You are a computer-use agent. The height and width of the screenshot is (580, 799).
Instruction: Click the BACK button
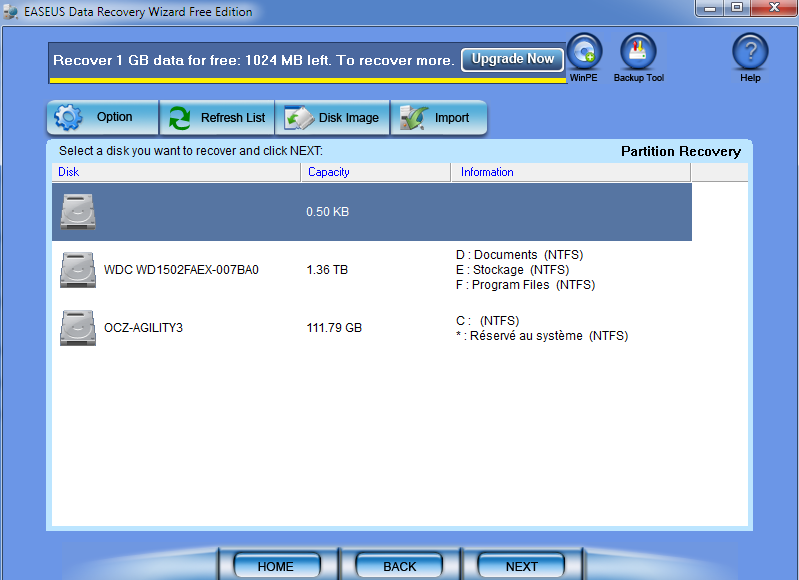399,566
